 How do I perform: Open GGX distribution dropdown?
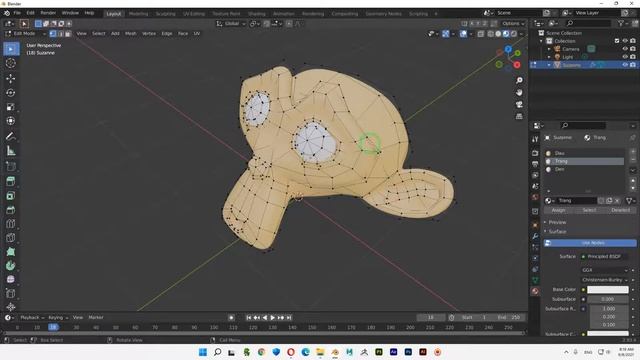click(x=605, y=270)
